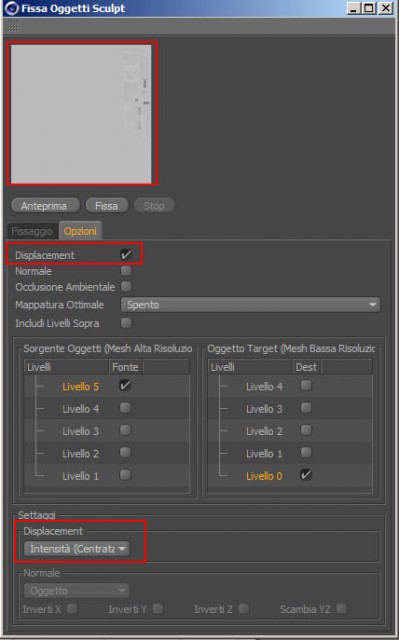The width and height of the screenshot is (399, 640).
Task: Check Dest for target Livello 1
Action: [306, 453]
